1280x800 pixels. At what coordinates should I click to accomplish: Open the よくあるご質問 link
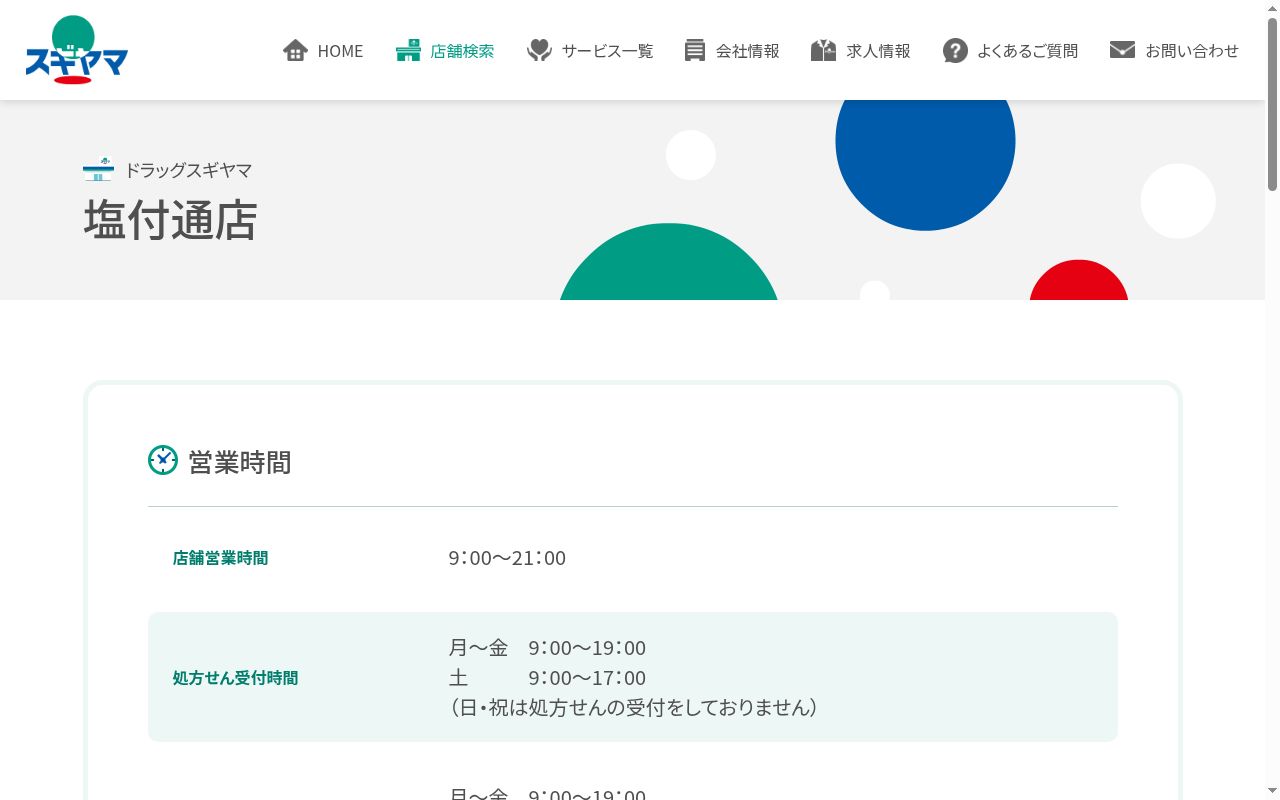pos(1011,50)
